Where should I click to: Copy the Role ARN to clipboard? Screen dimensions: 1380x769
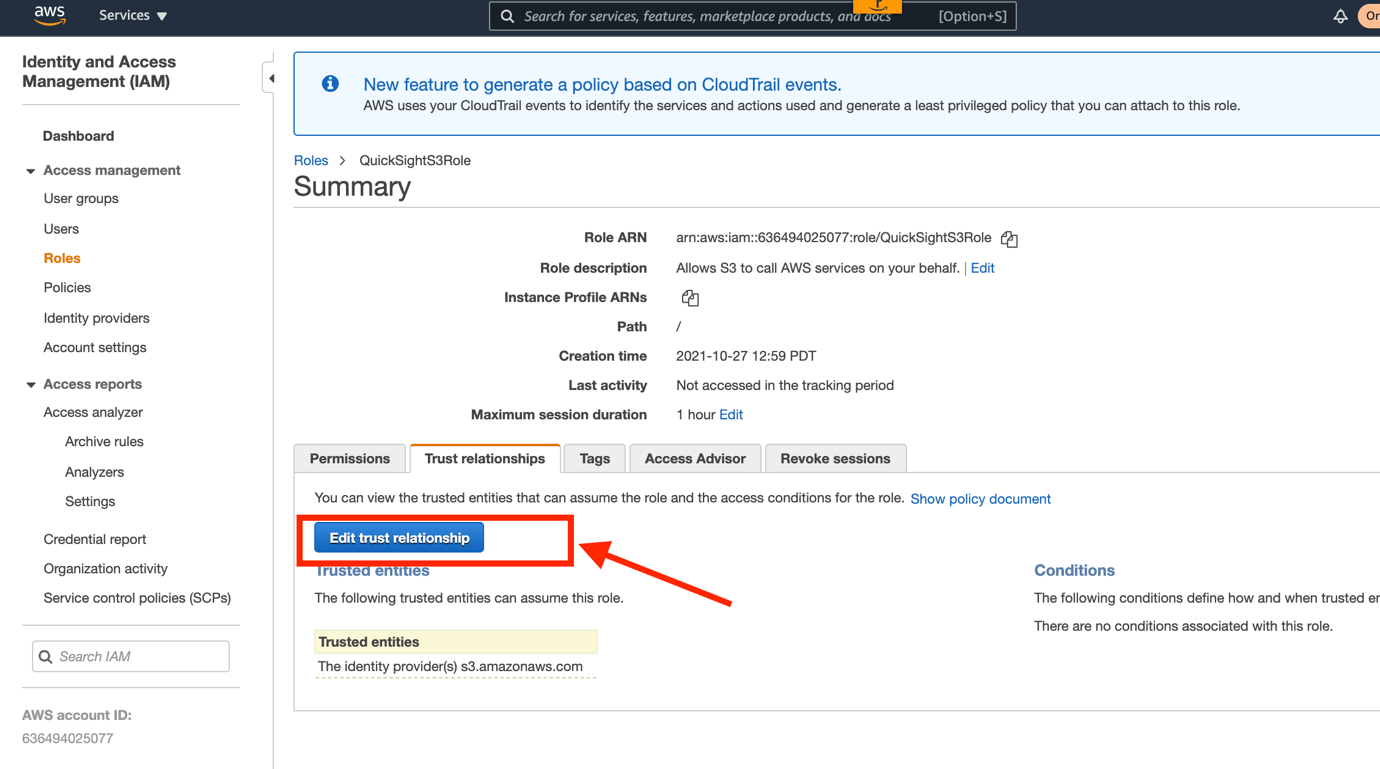[x=1009, y=239]
